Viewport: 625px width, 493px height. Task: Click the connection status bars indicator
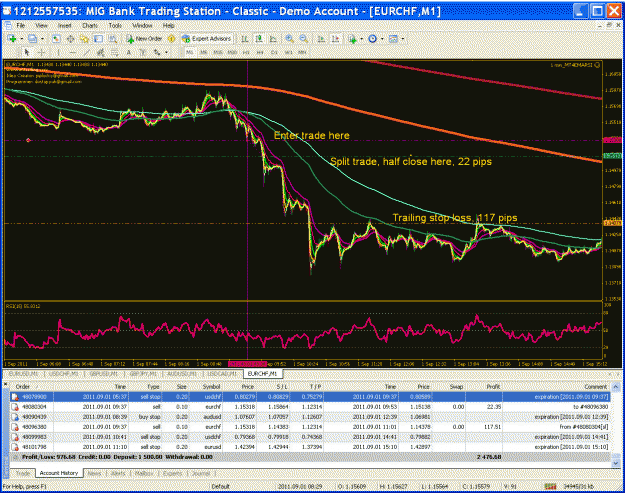click(x=550, y=486)
